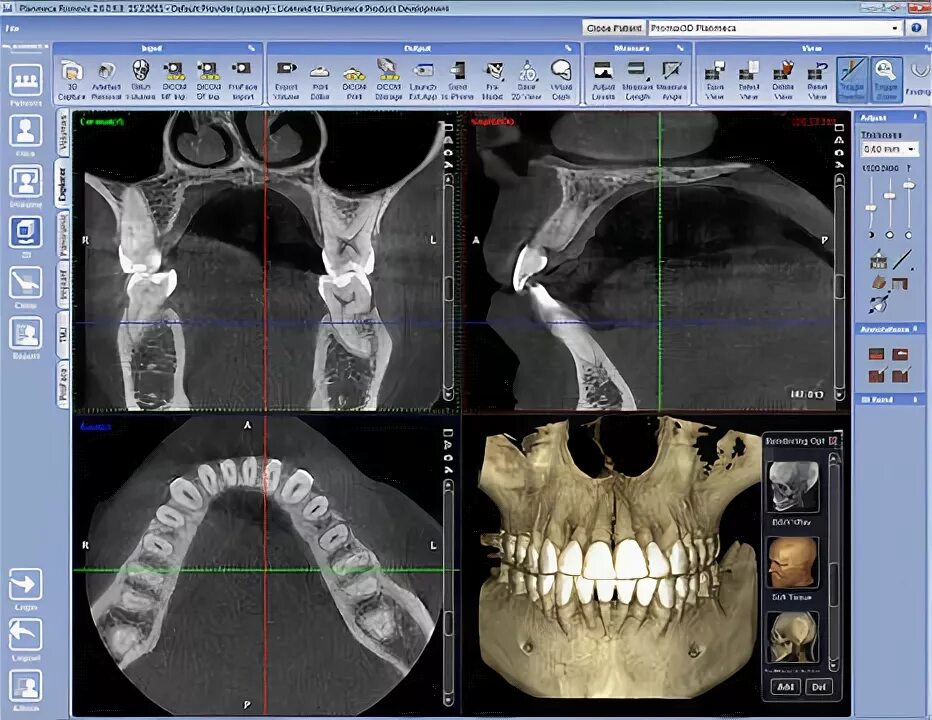Select the soft tissue rendering thumbnail
932x720 pixels.
pyautogui.click(x=793, y=562)
